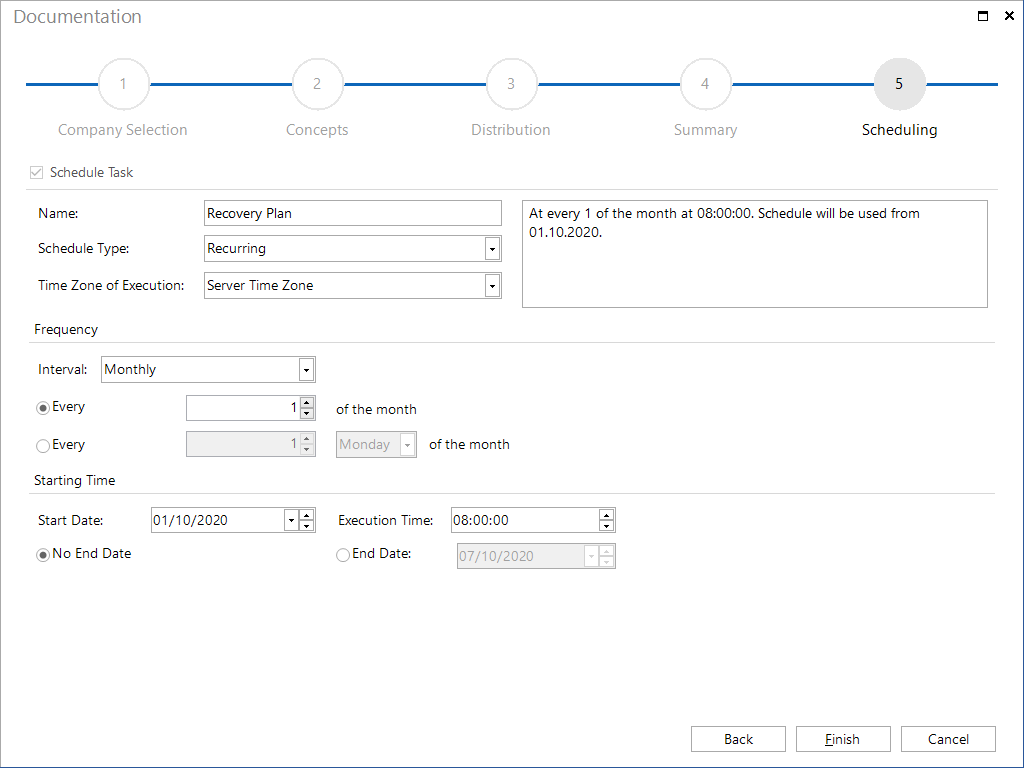
Task: Decrease Execution Time spinner down
Action: click(607, 526)
